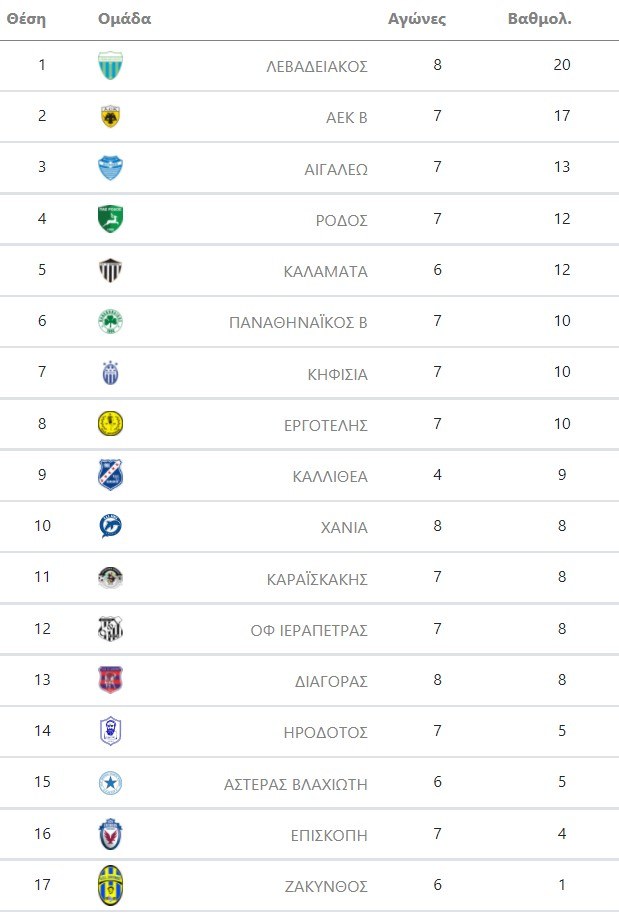Click the ΡΟΔΟΣ green shield crest
The width and height of the screenshot is (619, 915).
pos(110,219)
